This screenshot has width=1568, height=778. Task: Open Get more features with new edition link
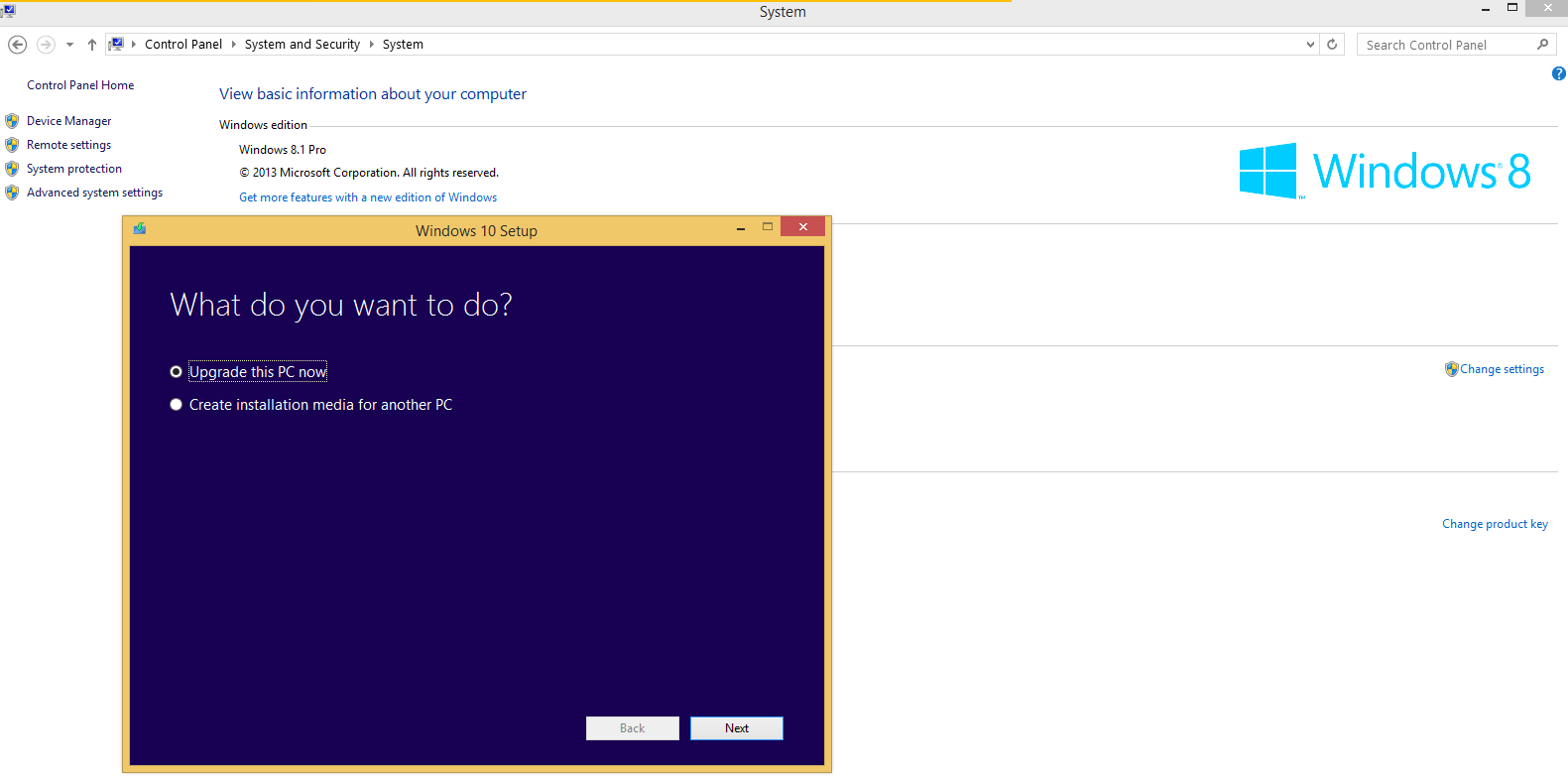(368, 197)
